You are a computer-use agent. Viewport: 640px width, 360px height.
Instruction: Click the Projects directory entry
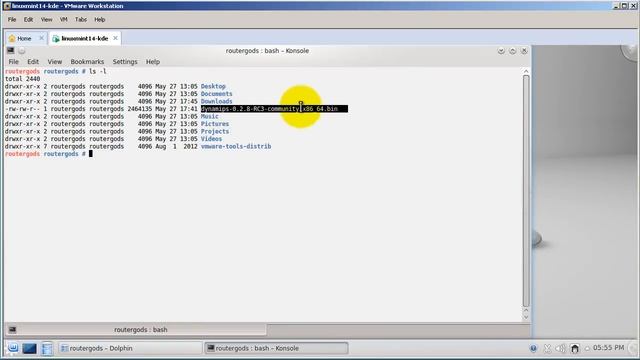pyautogui.click(x=215, y=131)
